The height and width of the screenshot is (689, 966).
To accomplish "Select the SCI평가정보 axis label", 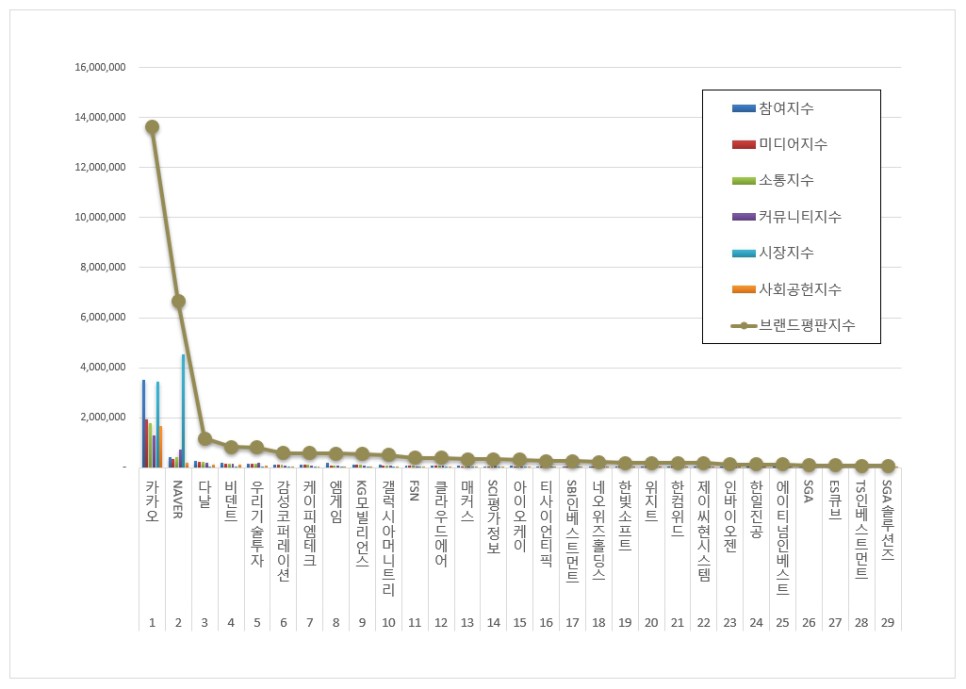I will 493,516.
